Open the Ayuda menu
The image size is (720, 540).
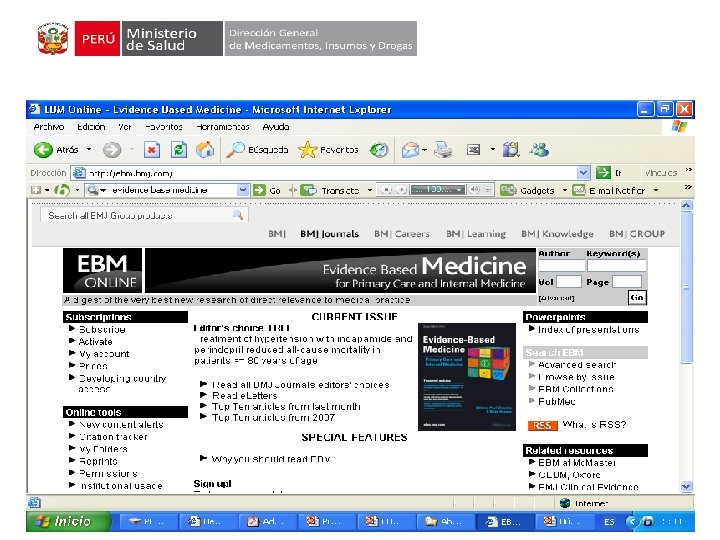tap(276, 127)
